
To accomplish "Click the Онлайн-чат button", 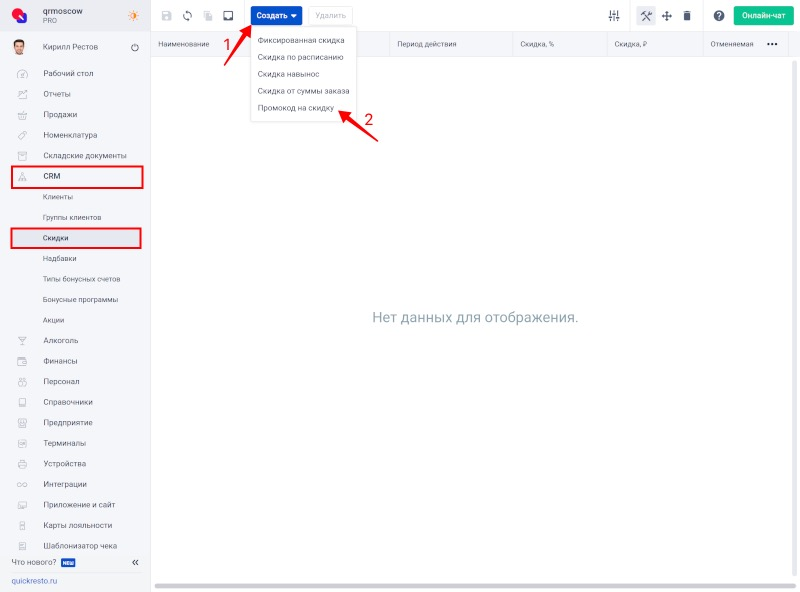I will (763, 16).
